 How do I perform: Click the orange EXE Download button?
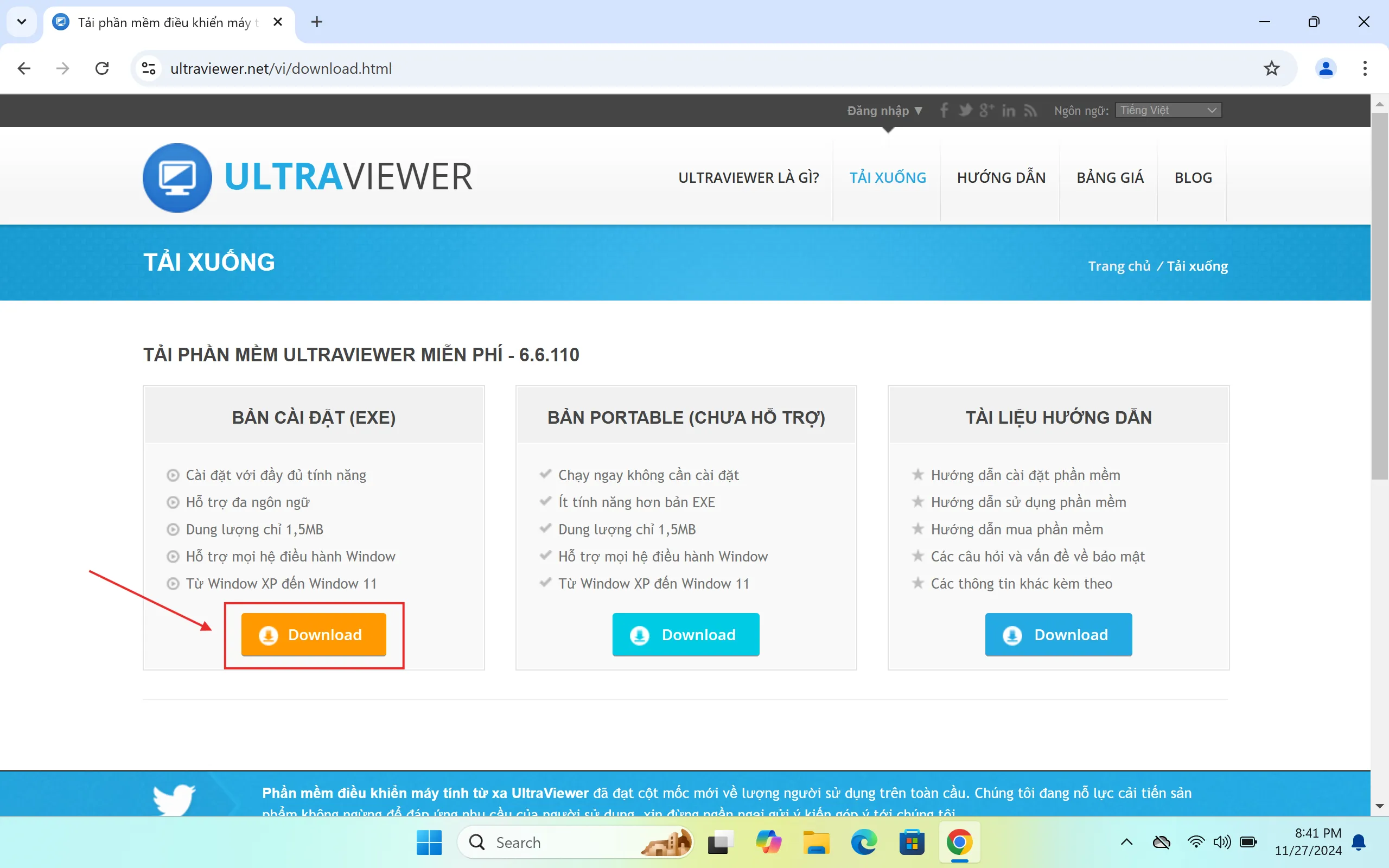[x=314, y=634]
